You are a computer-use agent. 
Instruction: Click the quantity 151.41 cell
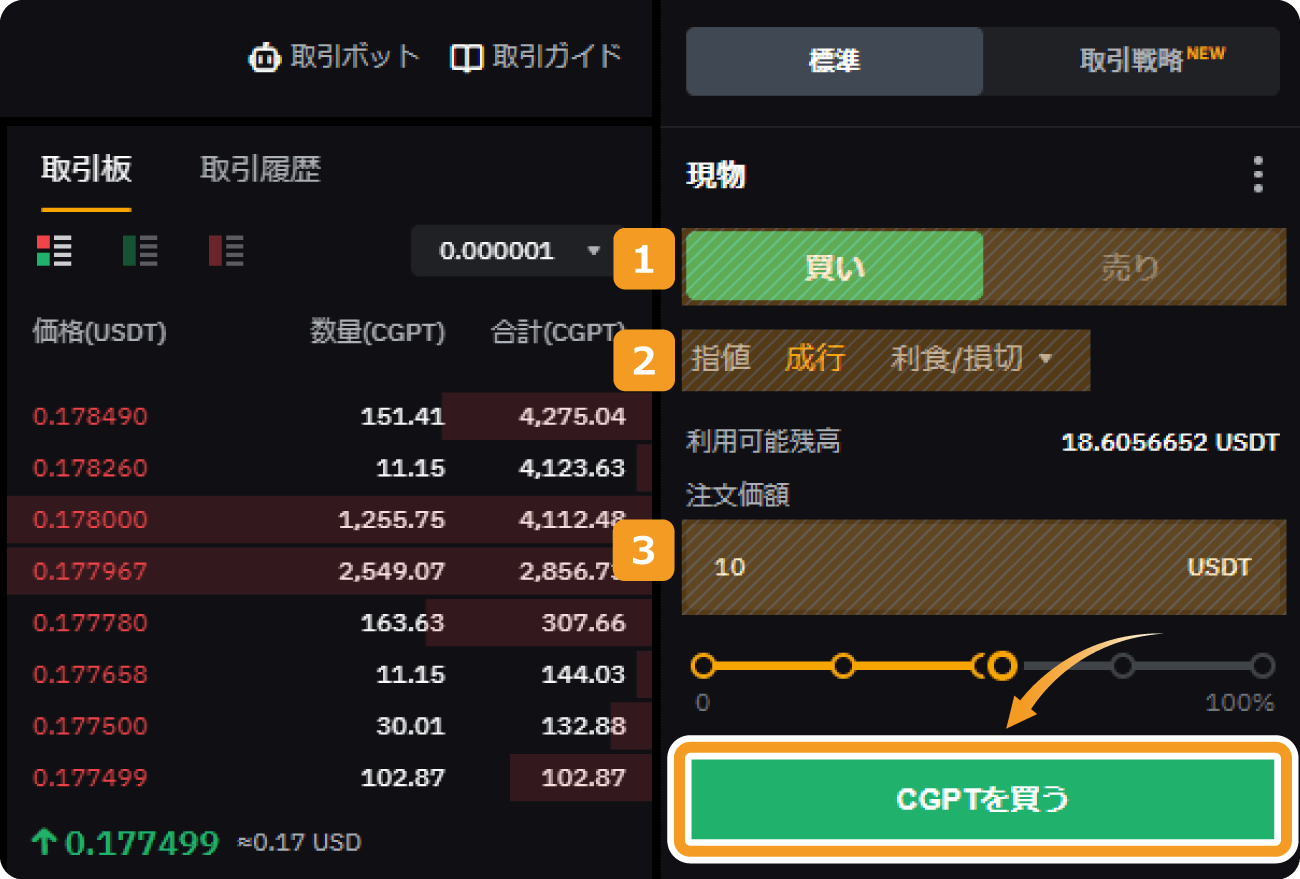click(x=403, y=416)
